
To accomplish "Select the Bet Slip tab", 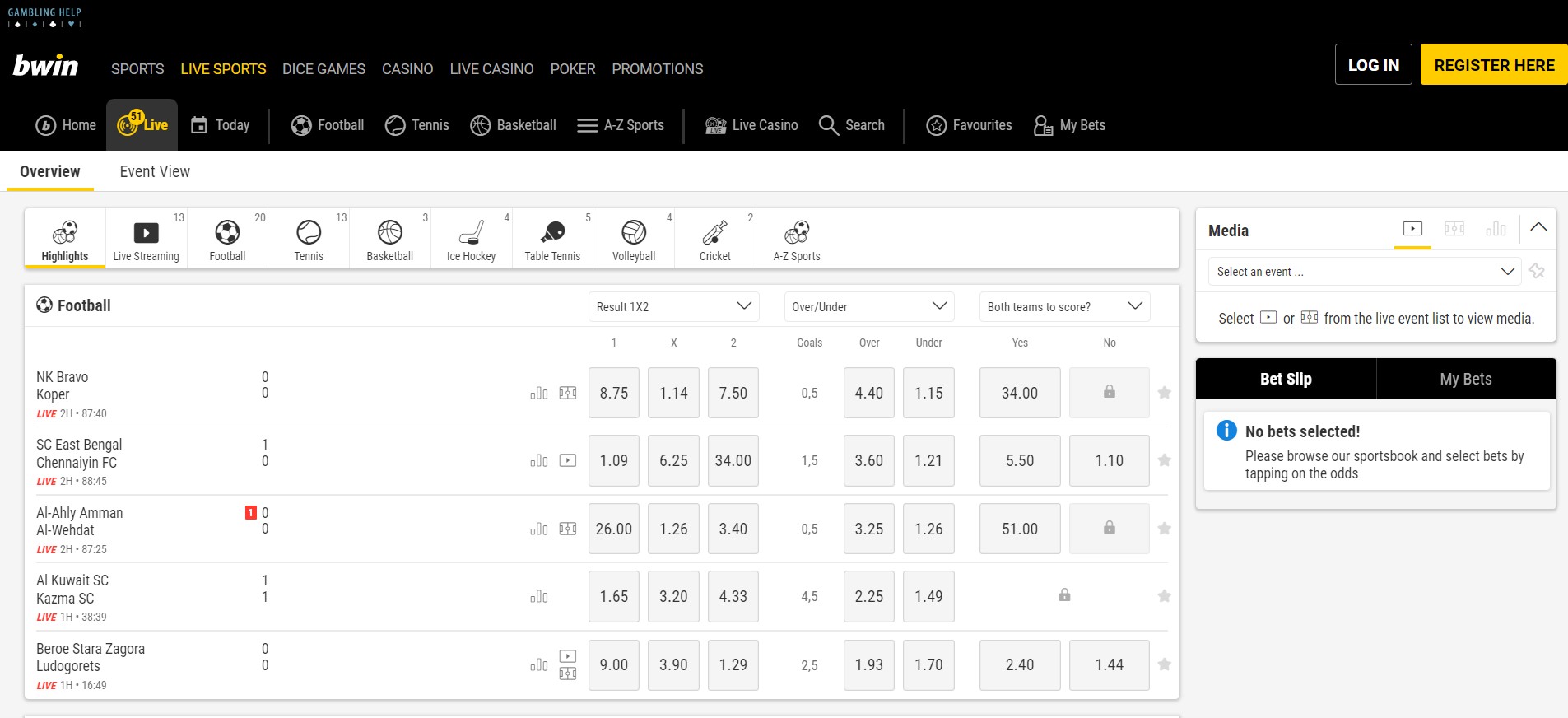I will point(1286,379).
